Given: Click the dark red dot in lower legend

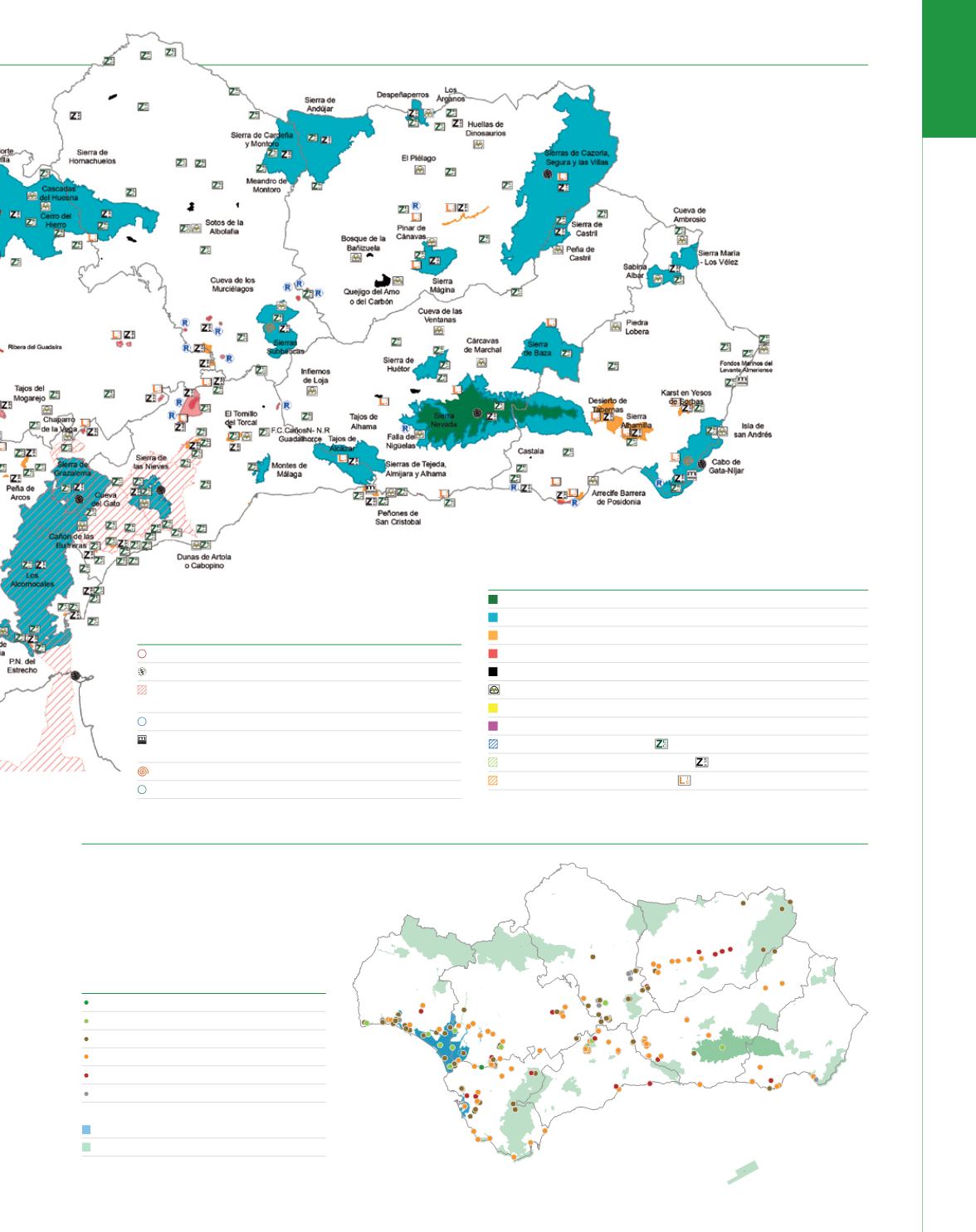Looking at the screenshot, I should [x=87, y=1075].
